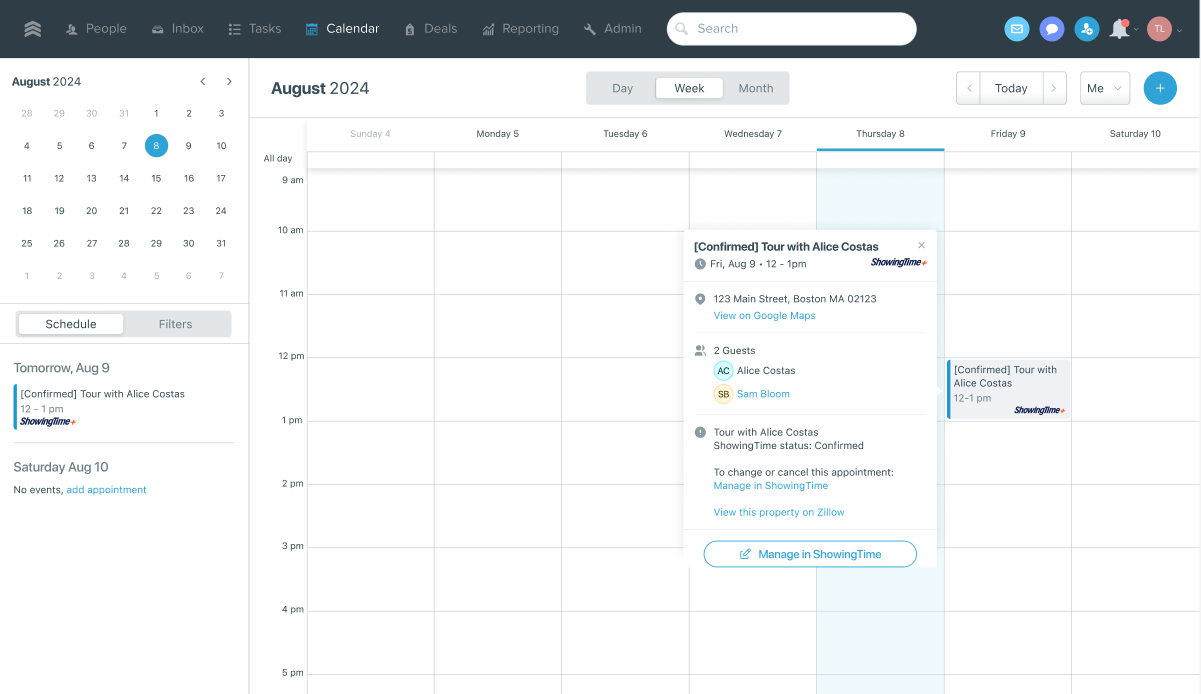Select August 8 in mini calendar
The width and height of the screenshot is (1201, 694).
click(x=156, y=146)
